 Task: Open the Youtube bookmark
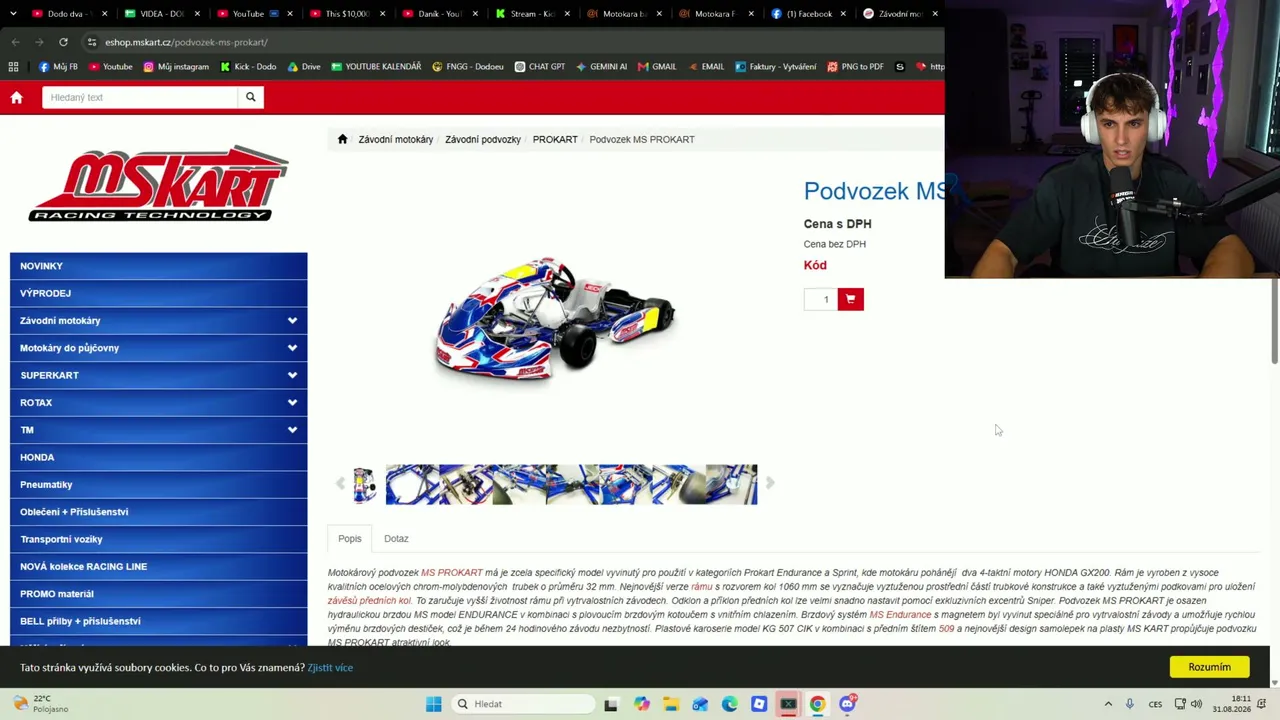point(111,67)
